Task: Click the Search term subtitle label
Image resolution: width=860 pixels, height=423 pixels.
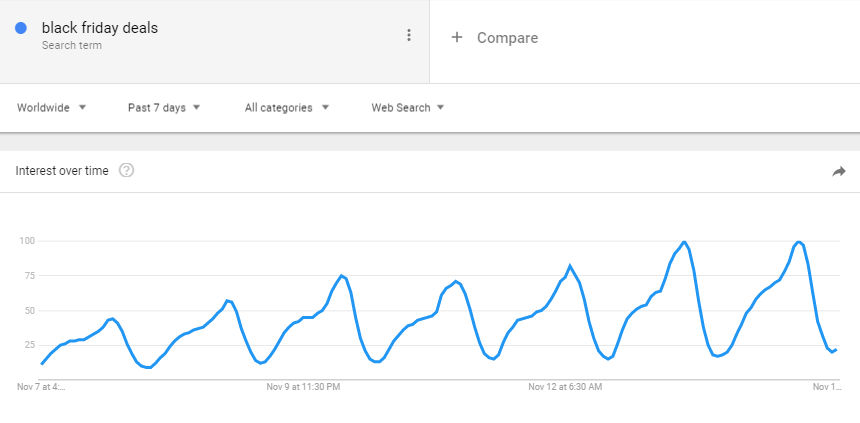Action: (x=71, y=46)
